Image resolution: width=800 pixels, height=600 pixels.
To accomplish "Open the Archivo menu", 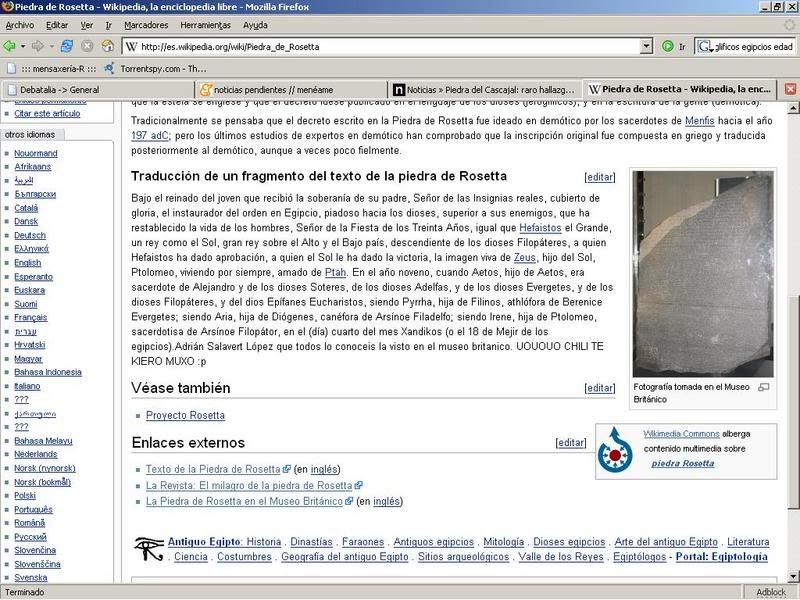I will click(x=20, y=25).
